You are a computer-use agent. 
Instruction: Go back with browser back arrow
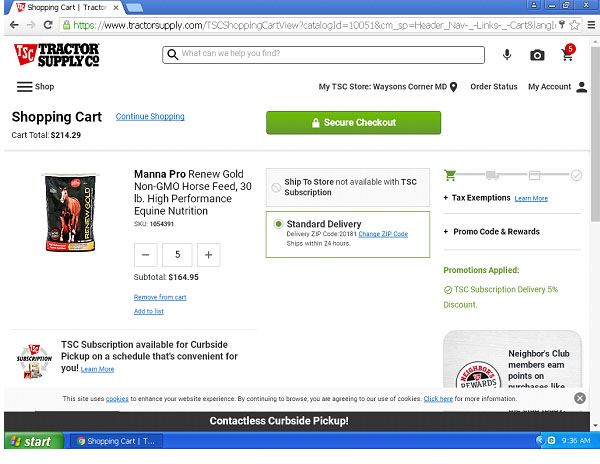click(x=14, y=25)
